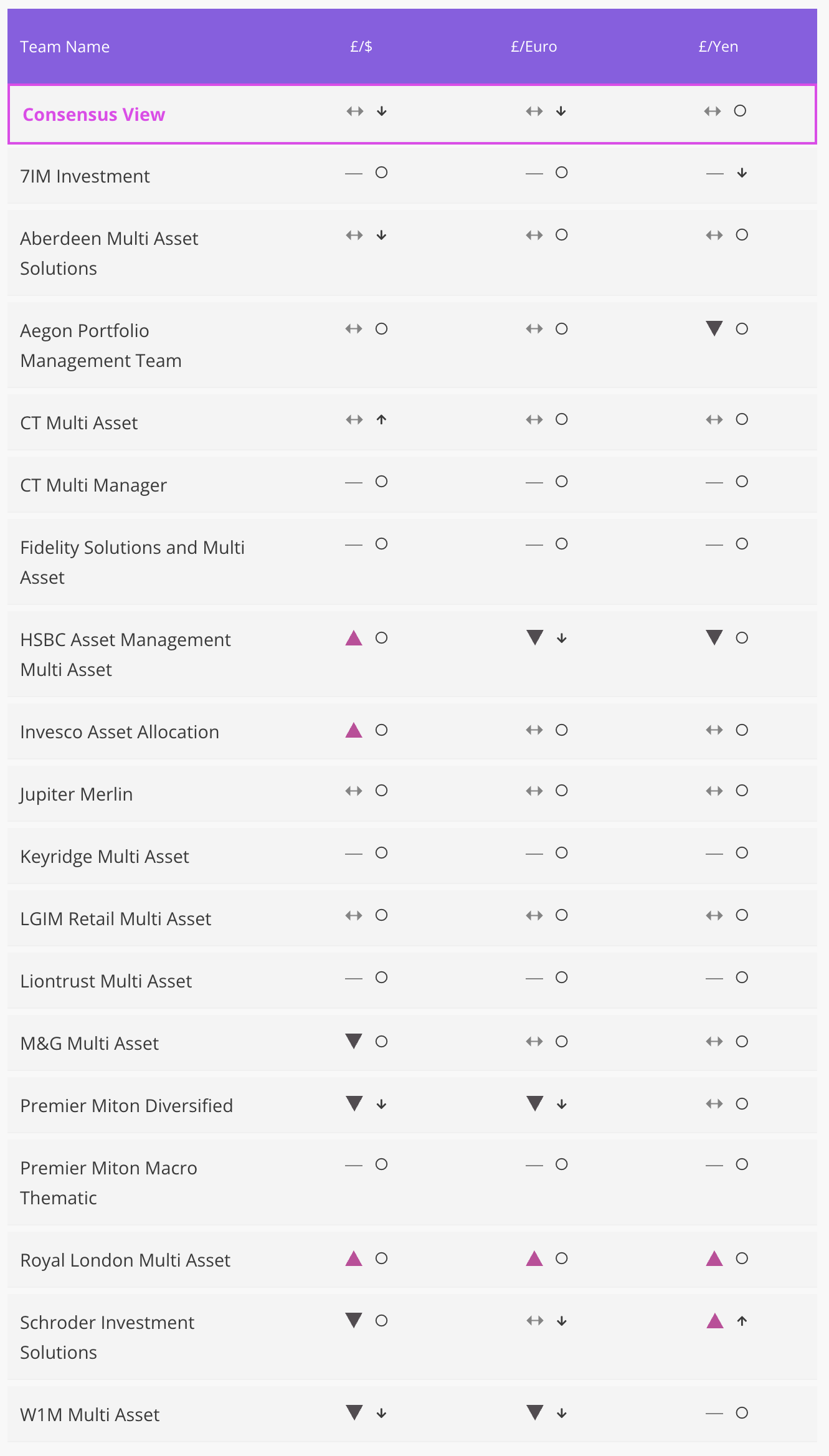Image resolution: width=829 pixels, height=1456 pixels.
Task: Click M&G Multi Asset's down triangle under £/$
Action: (x=354, y=1041)
